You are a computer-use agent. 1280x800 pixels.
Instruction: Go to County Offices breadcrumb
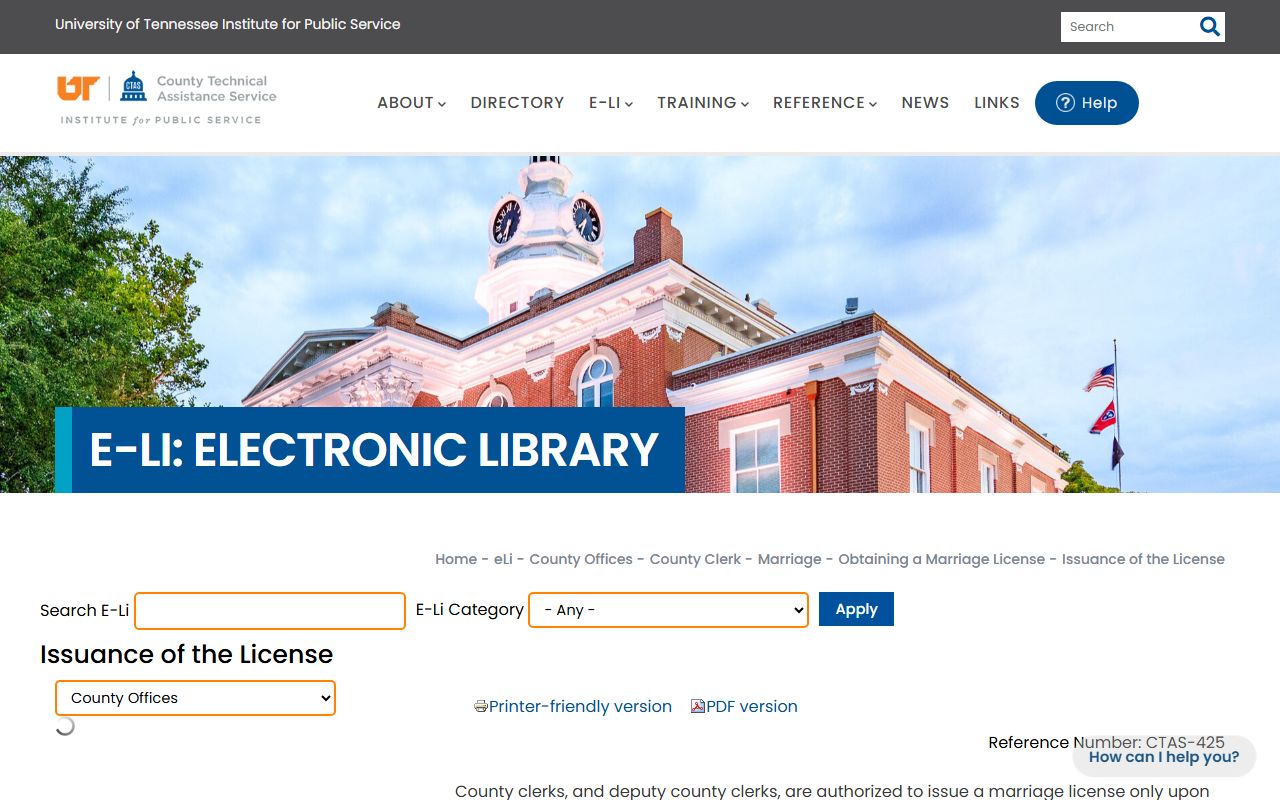click(x=581, y=559)
